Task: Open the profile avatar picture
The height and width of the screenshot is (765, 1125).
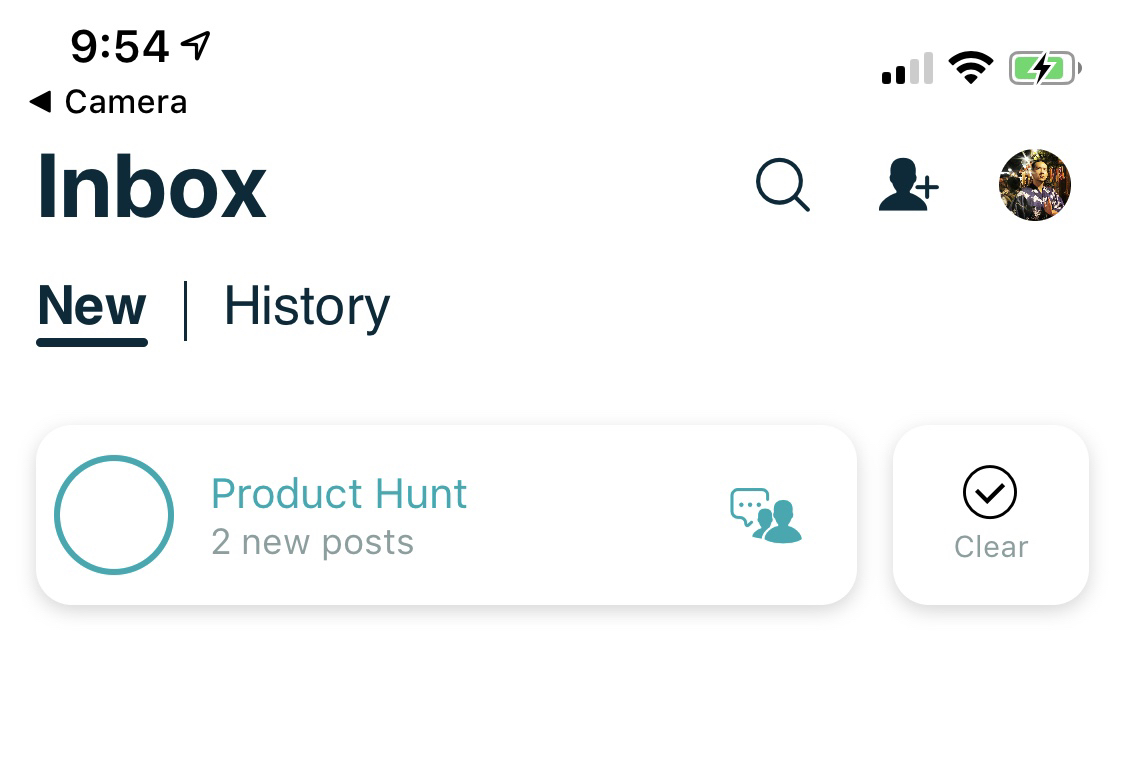Action: pyautogui.click(x=1035, y=186)
